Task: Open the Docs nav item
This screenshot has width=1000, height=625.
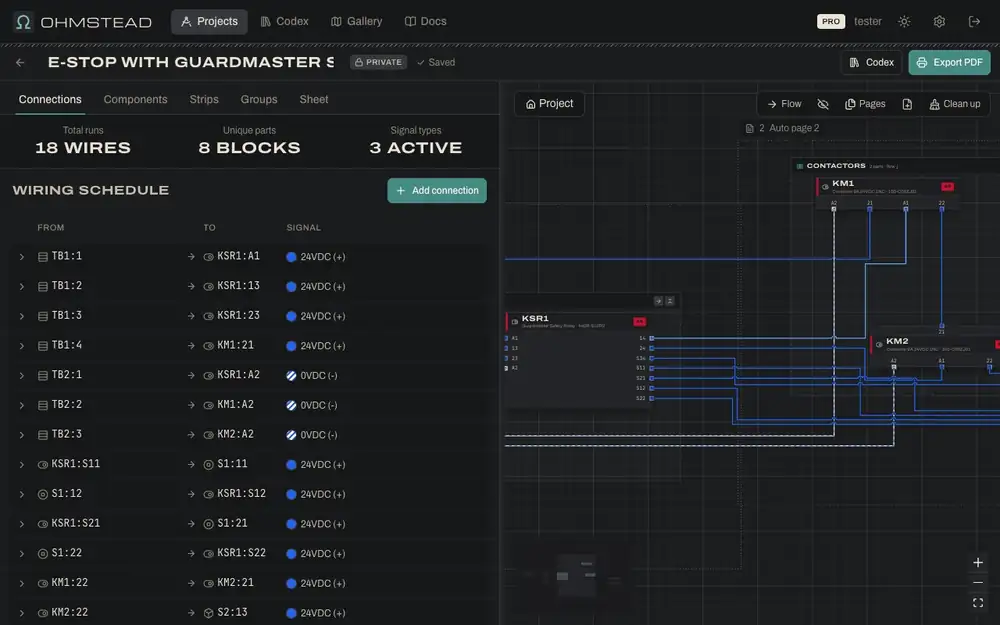Action: (425, 22)
